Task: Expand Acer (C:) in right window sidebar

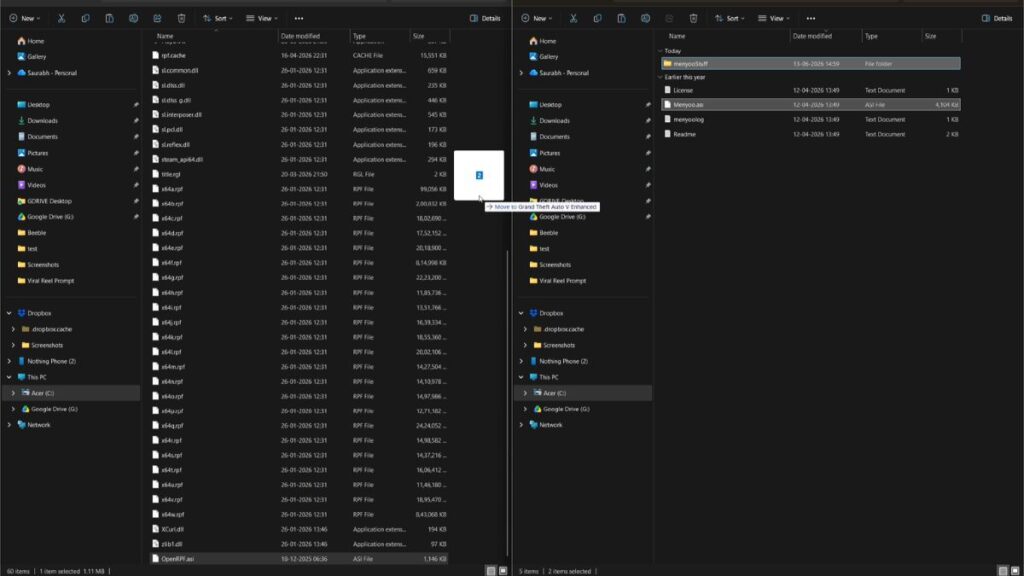Action: click(525, 393)
